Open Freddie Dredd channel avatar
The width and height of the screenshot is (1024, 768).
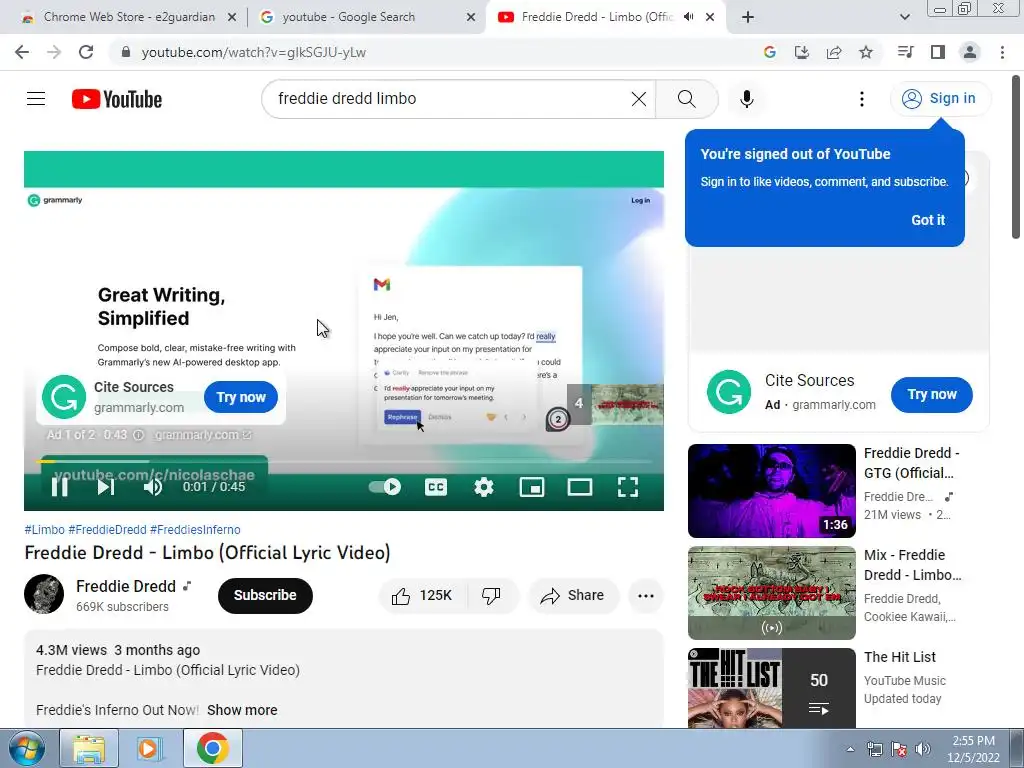(44, 594)
